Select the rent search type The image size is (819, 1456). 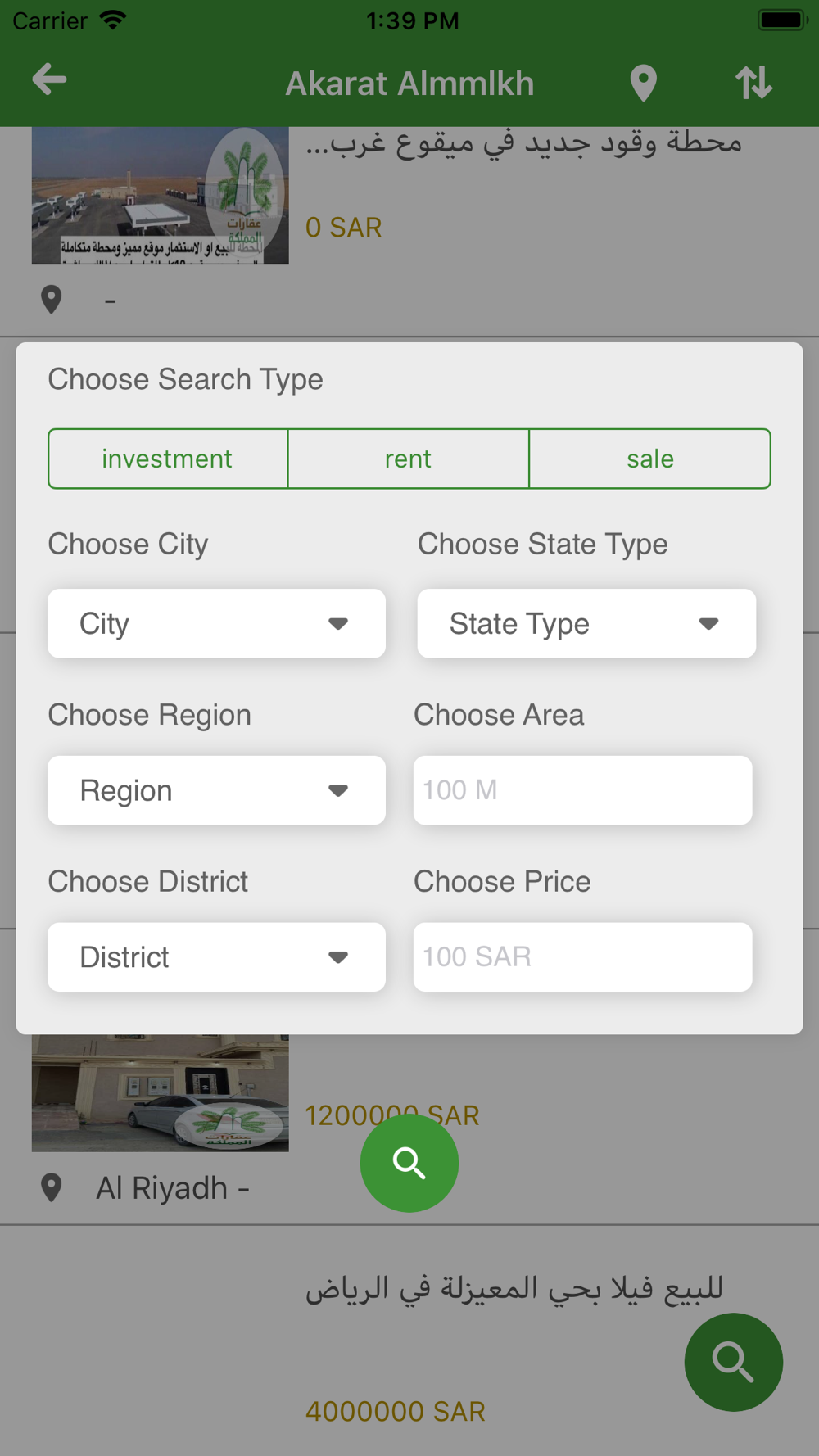pos(409,459)
